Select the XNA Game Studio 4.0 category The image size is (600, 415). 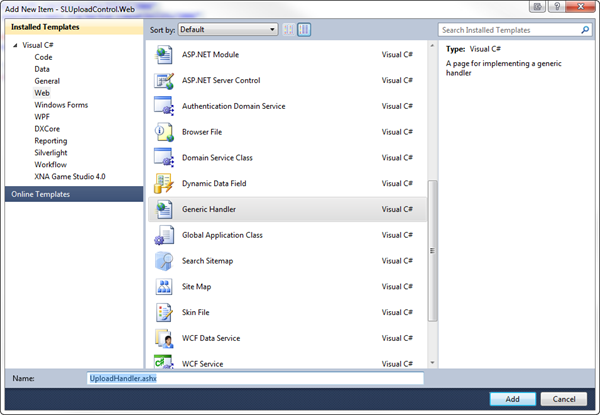[x=70, y=177]
